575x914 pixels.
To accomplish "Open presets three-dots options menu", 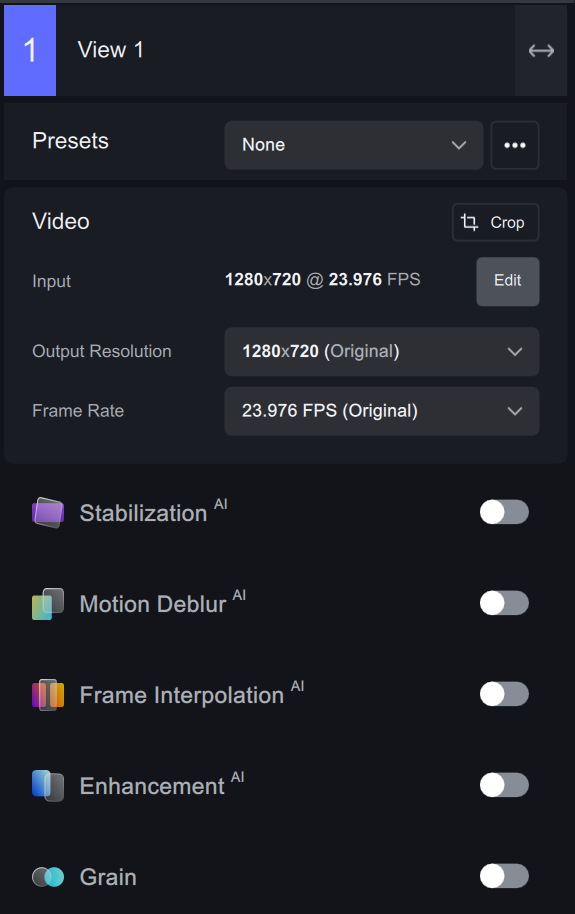I will [515, 145].
